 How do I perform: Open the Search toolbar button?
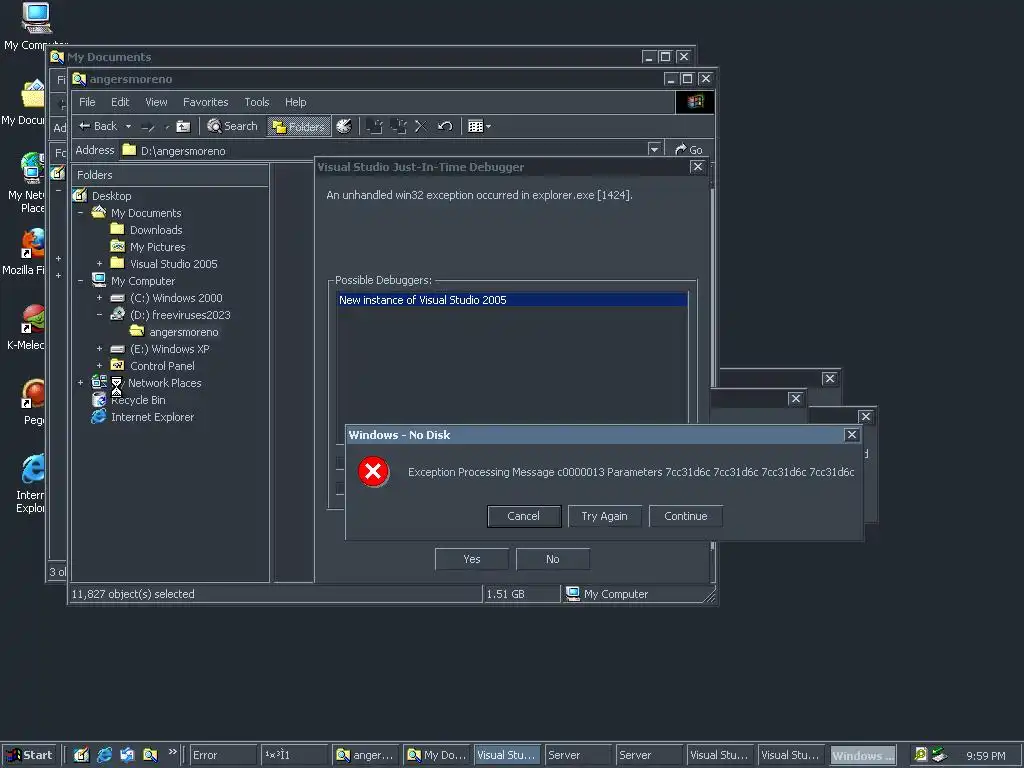[232, 126]
